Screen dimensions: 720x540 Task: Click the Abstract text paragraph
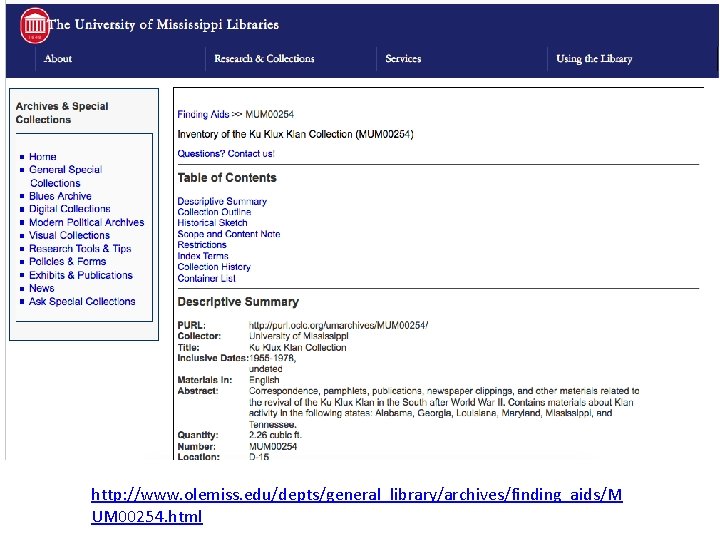click(444, 407)
